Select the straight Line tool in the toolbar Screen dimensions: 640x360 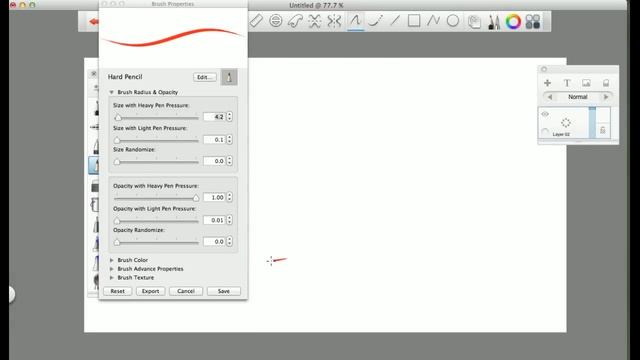click(395, 21)
